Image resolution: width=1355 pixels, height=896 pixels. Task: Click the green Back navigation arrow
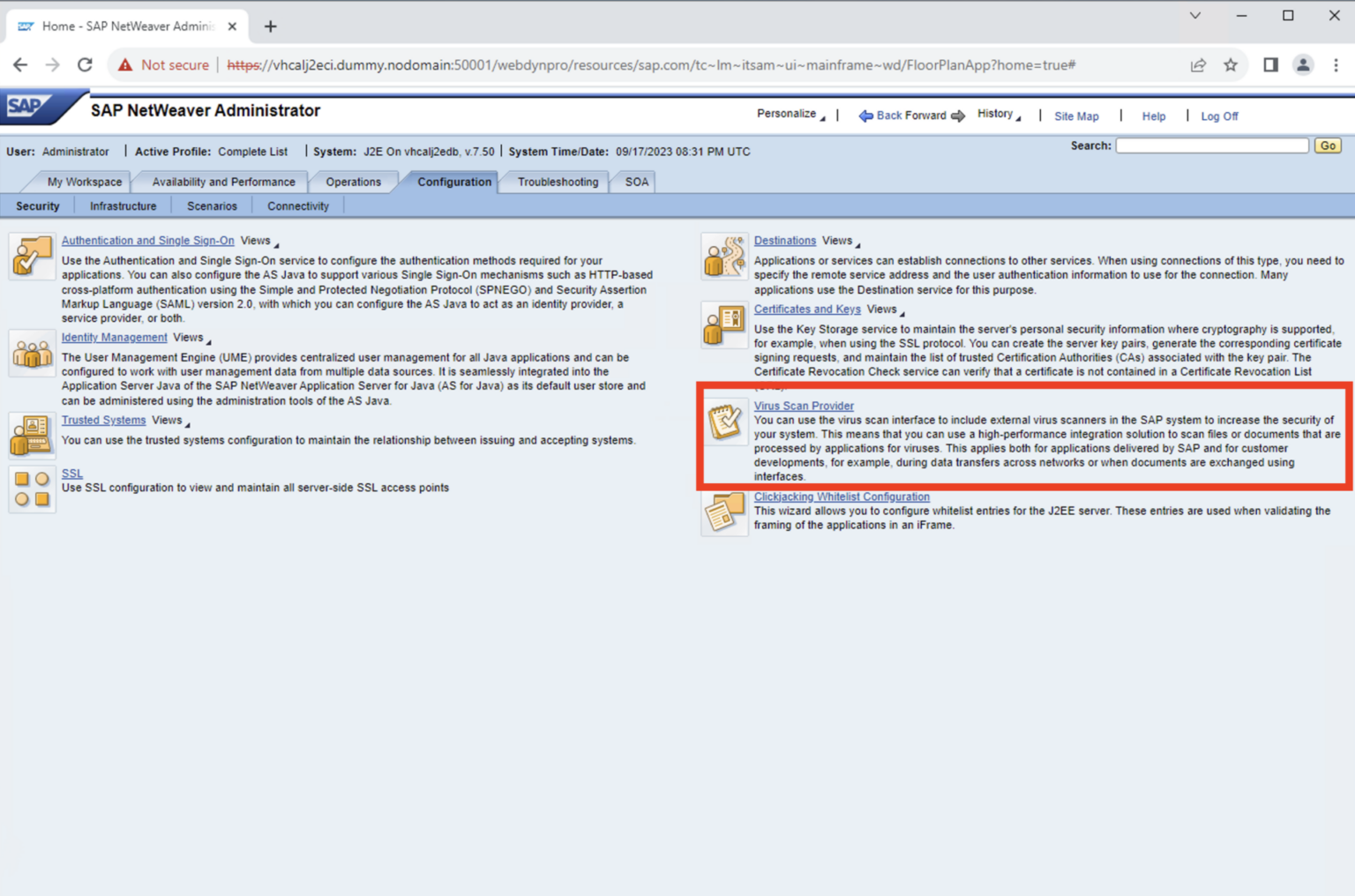tap(866, 115)
